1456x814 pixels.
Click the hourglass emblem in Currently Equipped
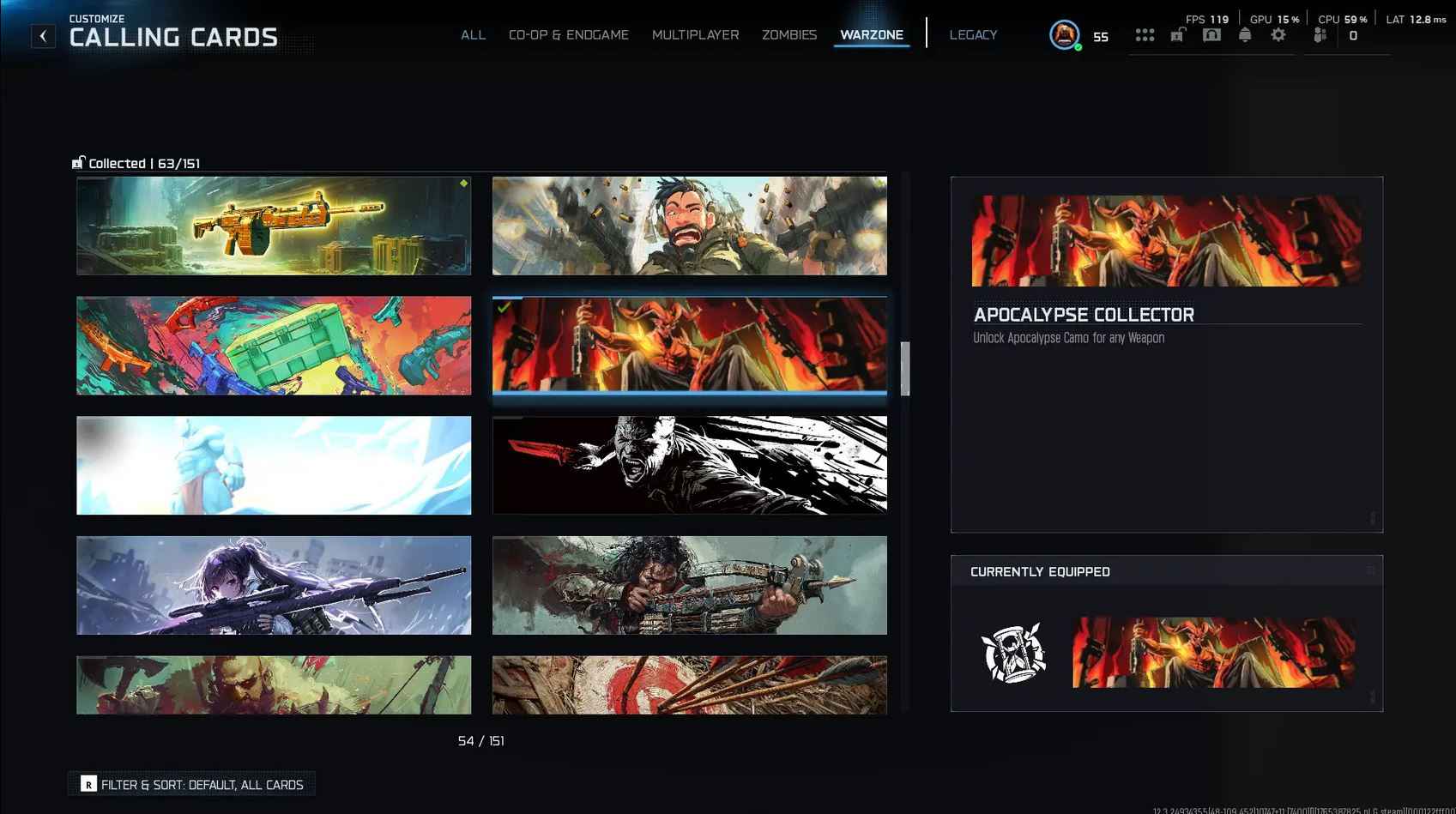1013,653
